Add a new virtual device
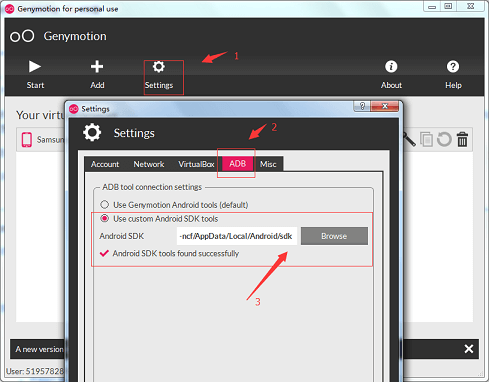Image resolution: width=489 pixels, height=382 pixels. [97, 75]
